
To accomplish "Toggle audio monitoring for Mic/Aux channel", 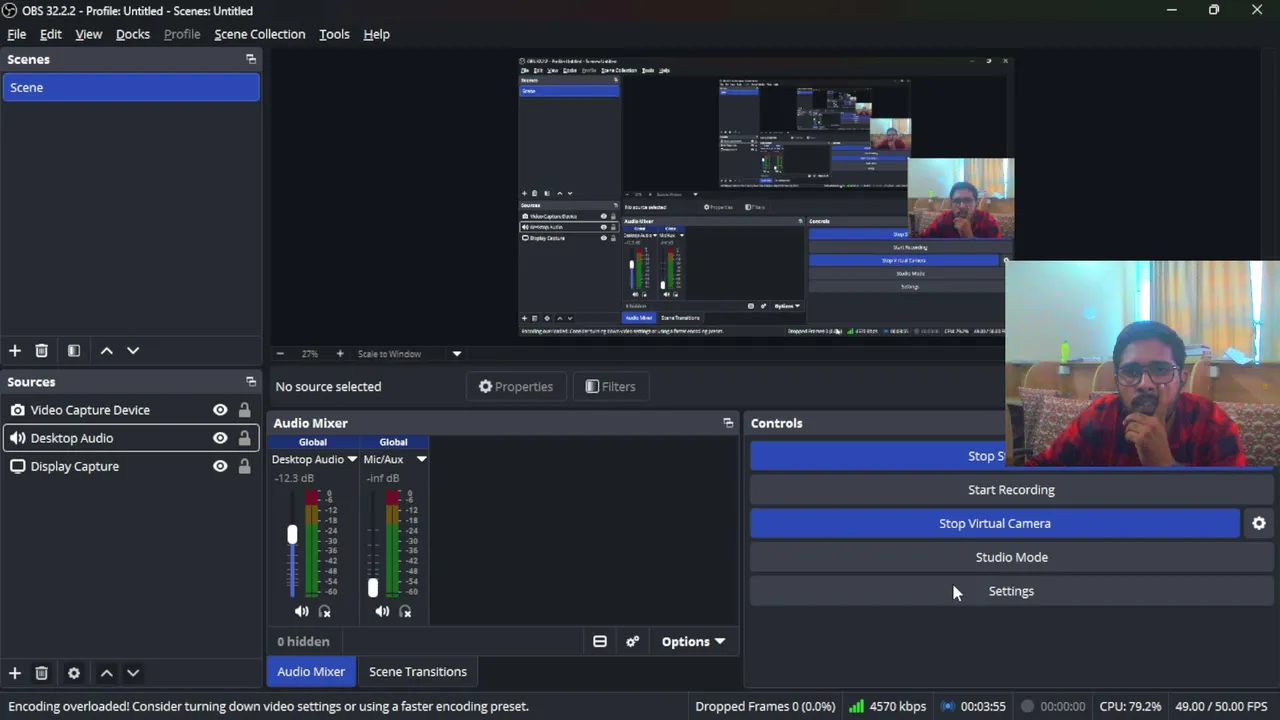I will coord(405,611).
